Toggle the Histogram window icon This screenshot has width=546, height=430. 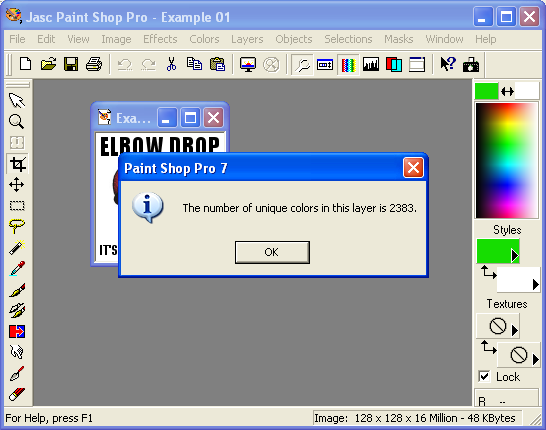(x=371, y=64)
